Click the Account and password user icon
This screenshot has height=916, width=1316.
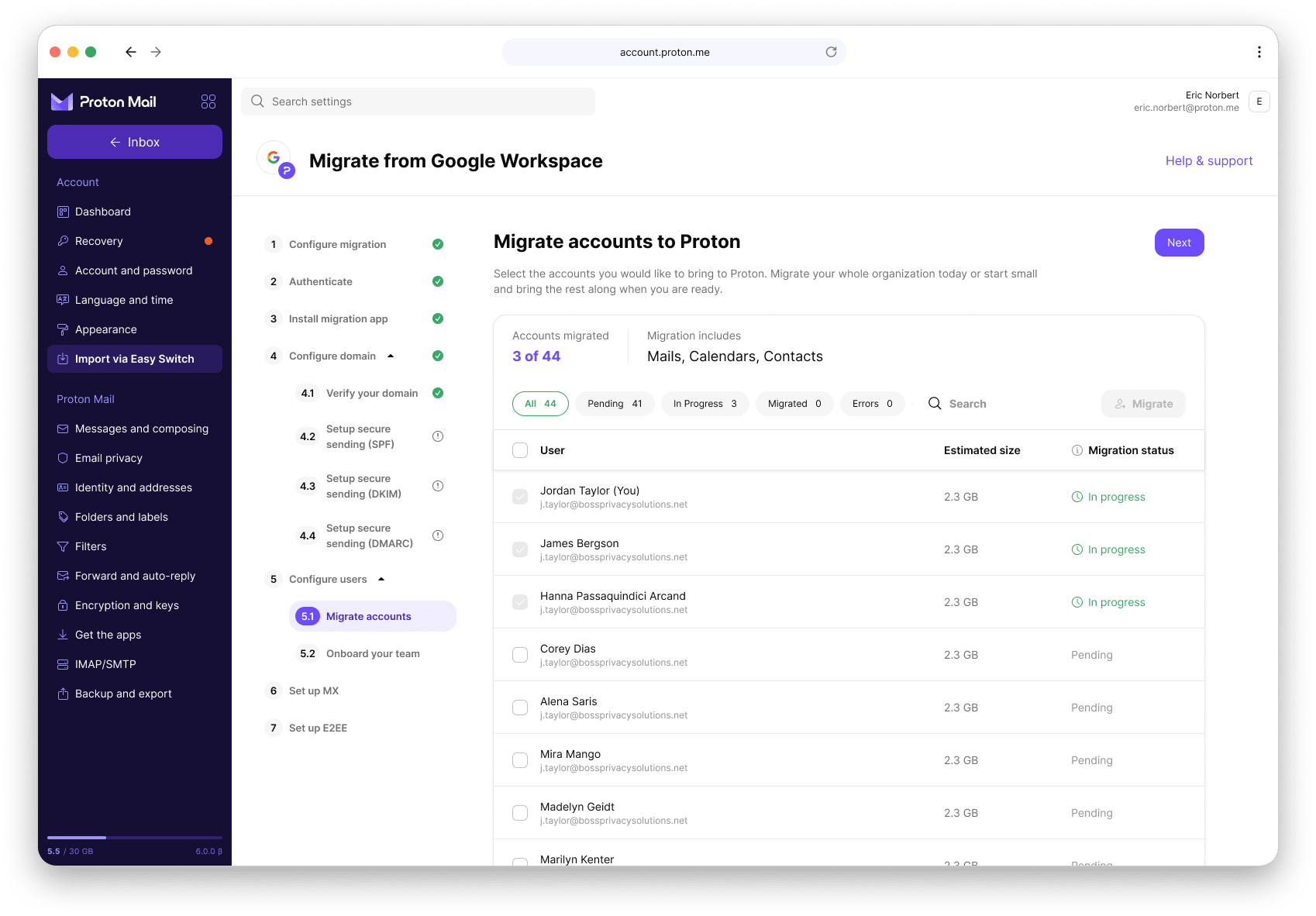[63, 270]
